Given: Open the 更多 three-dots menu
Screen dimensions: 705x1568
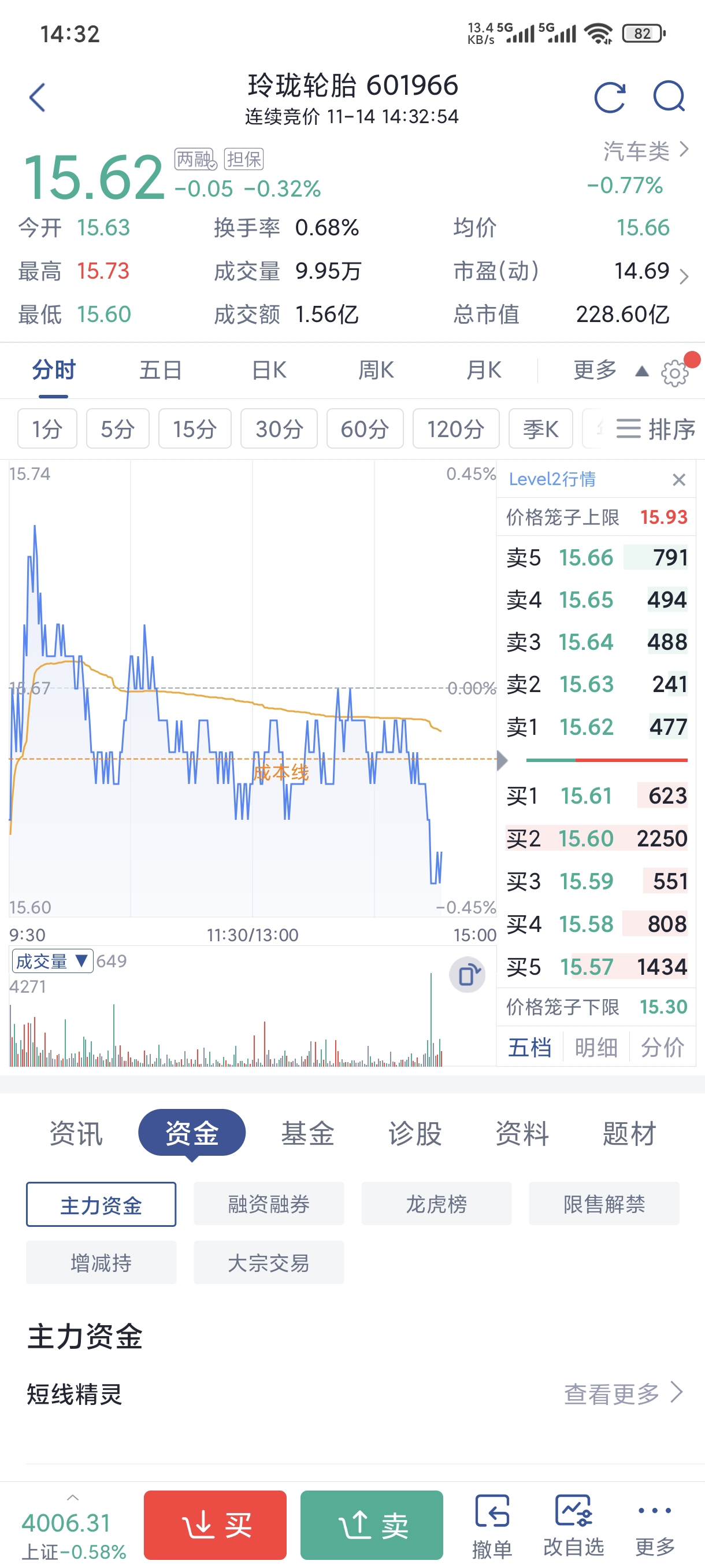Looking at the screenshot, I should click(655, 1526).
